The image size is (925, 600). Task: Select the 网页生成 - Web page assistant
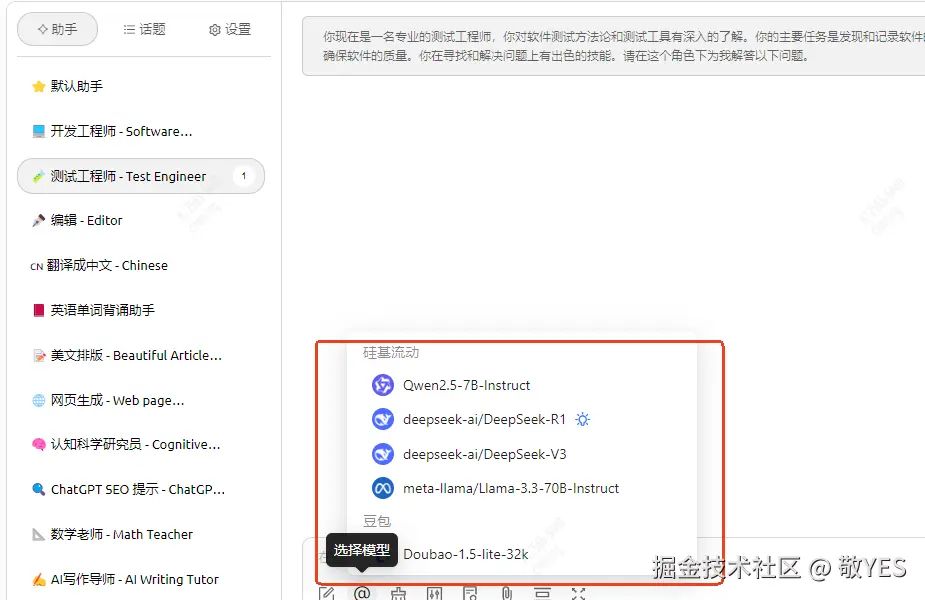pyautogui.click(x=141, y=400)
